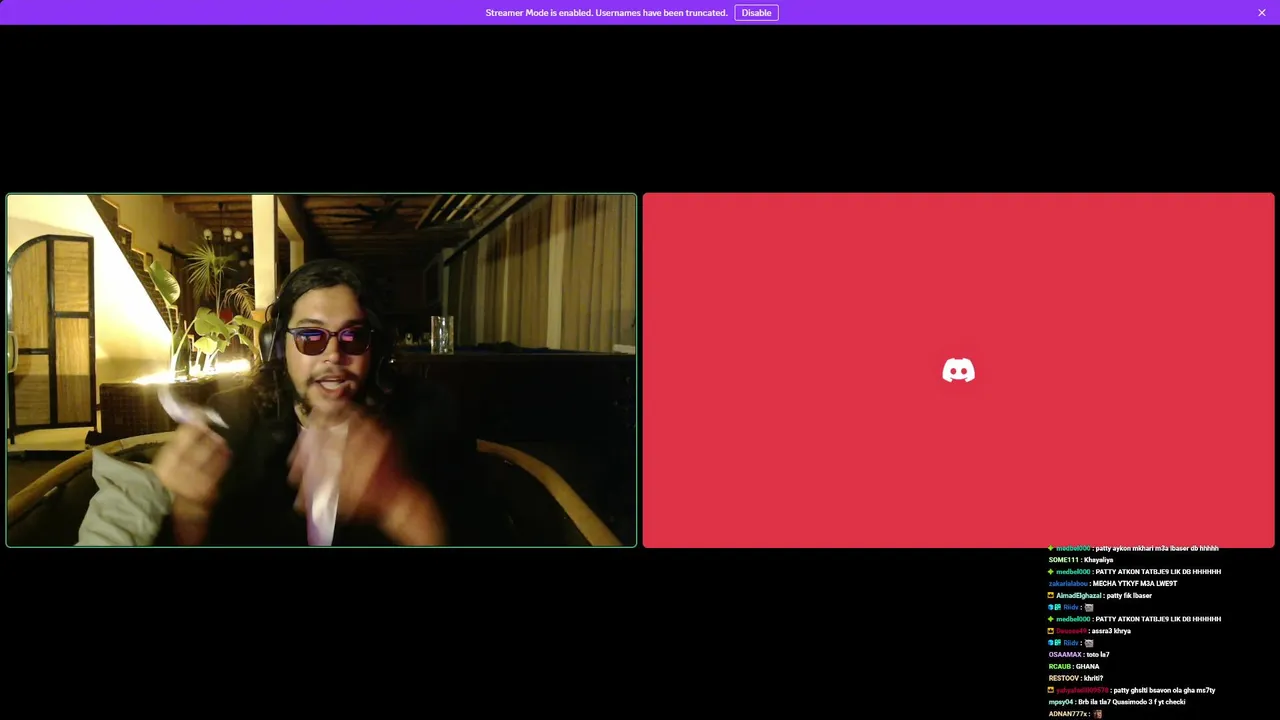This screenshot has height=720, width=1280.
Task: Click the emote in ADNAN777x's message
Action: (x=1098, y=714)
